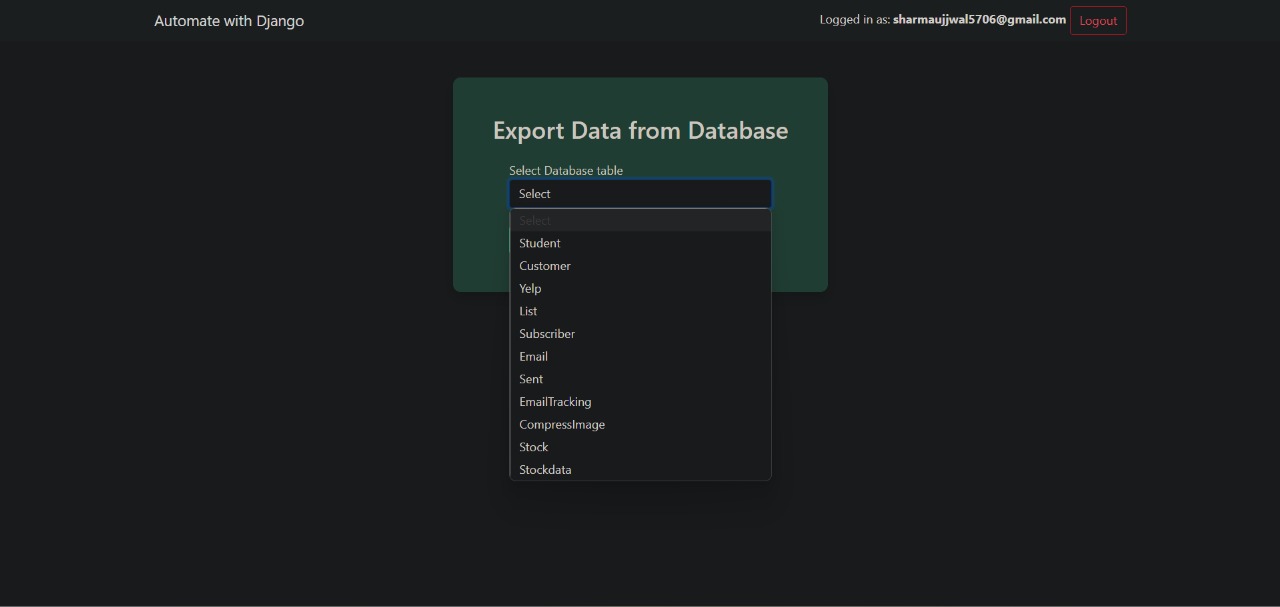Image resolution: width=1280 pixels, height=607 pixels.
Task: Click the Logout button
Action: pyautogui.click(x=1098, y=21)
